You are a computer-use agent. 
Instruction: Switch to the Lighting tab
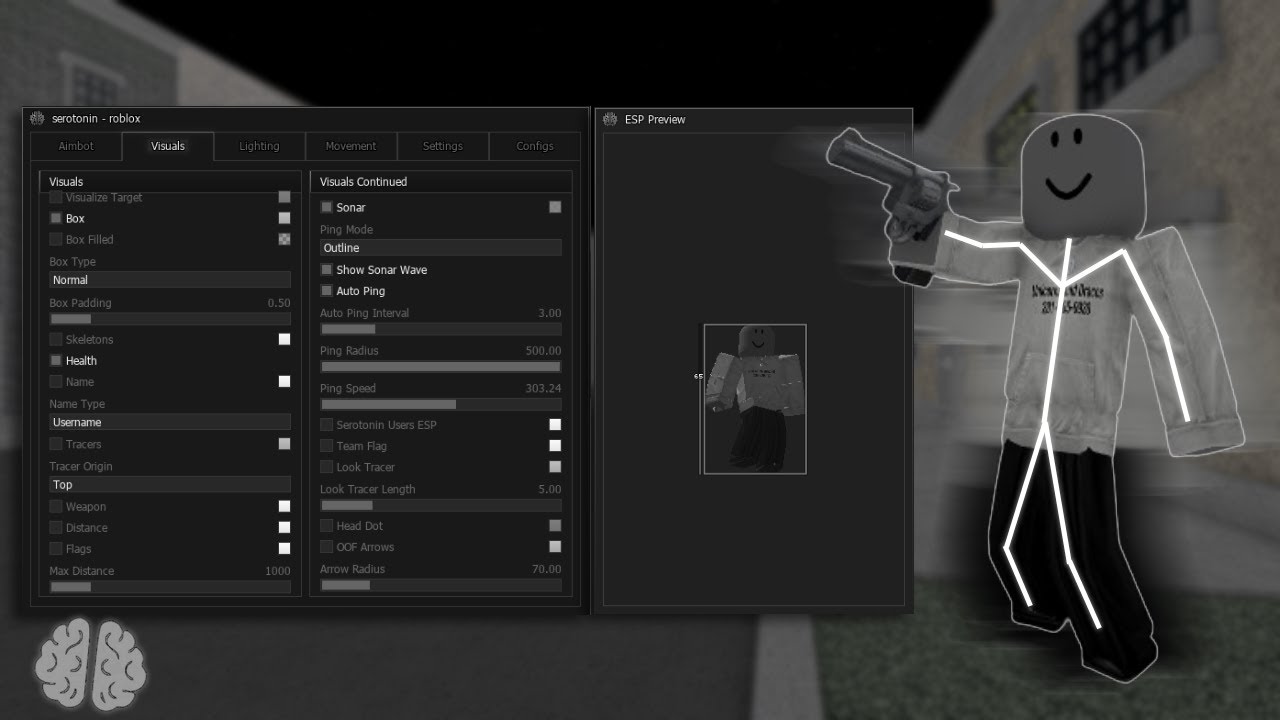259,146
